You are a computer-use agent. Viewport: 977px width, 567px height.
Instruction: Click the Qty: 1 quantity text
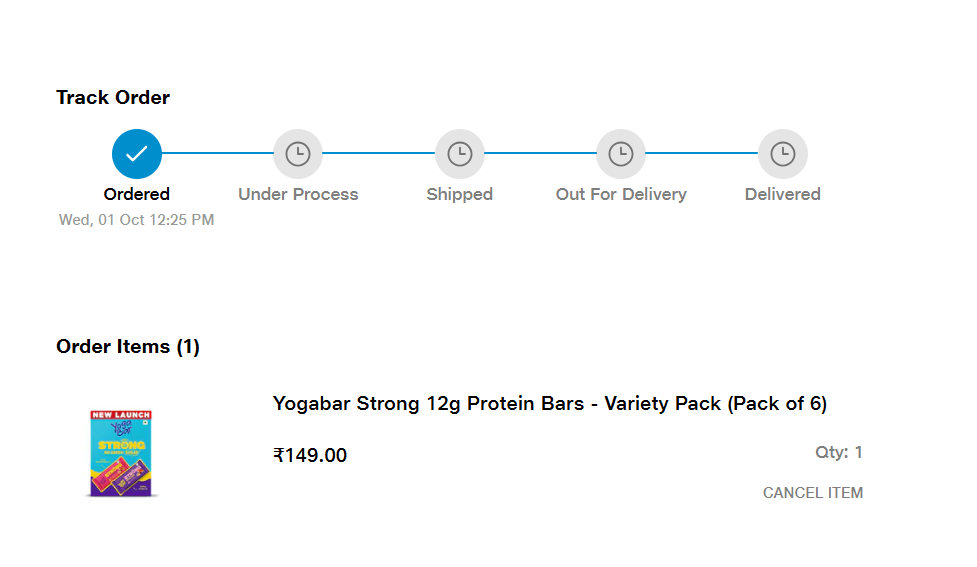(838, 453)
